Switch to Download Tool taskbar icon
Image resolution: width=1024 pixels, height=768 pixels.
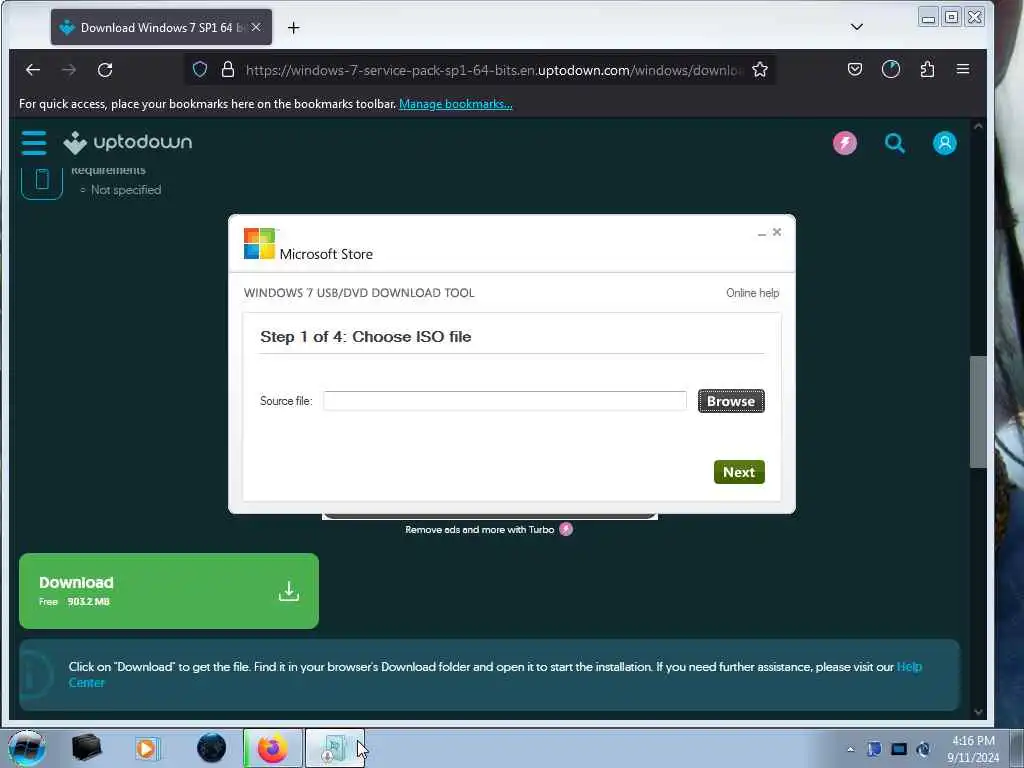tap(334, 748)
